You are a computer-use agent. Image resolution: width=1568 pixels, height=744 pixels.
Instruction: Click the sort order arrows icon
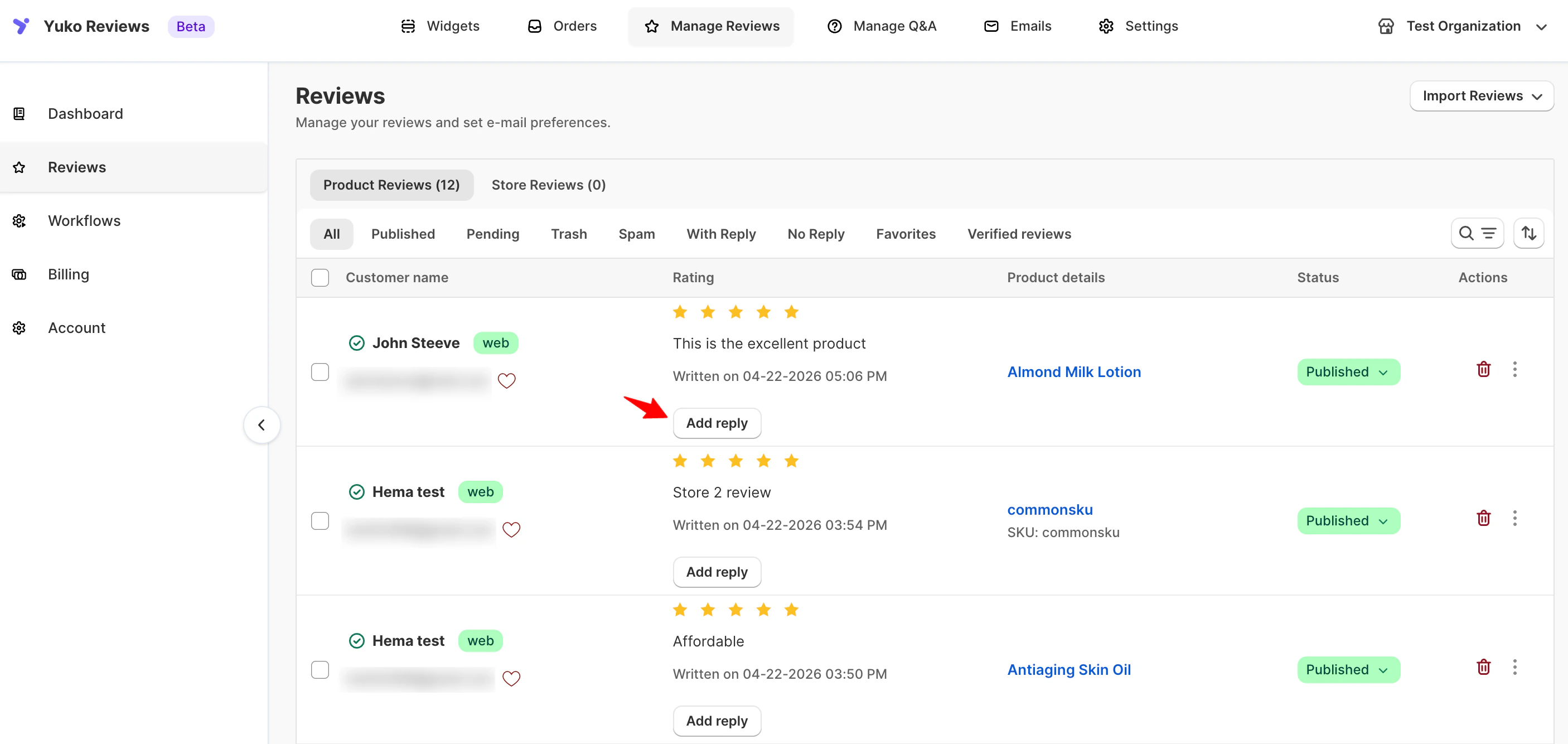1528,234
